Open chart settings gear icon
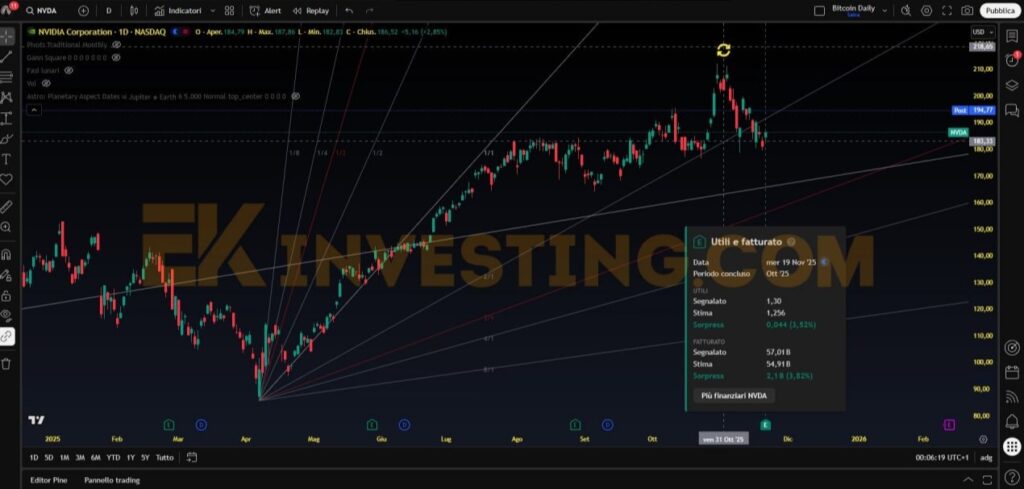1024x489 pixels. [926, 10]
